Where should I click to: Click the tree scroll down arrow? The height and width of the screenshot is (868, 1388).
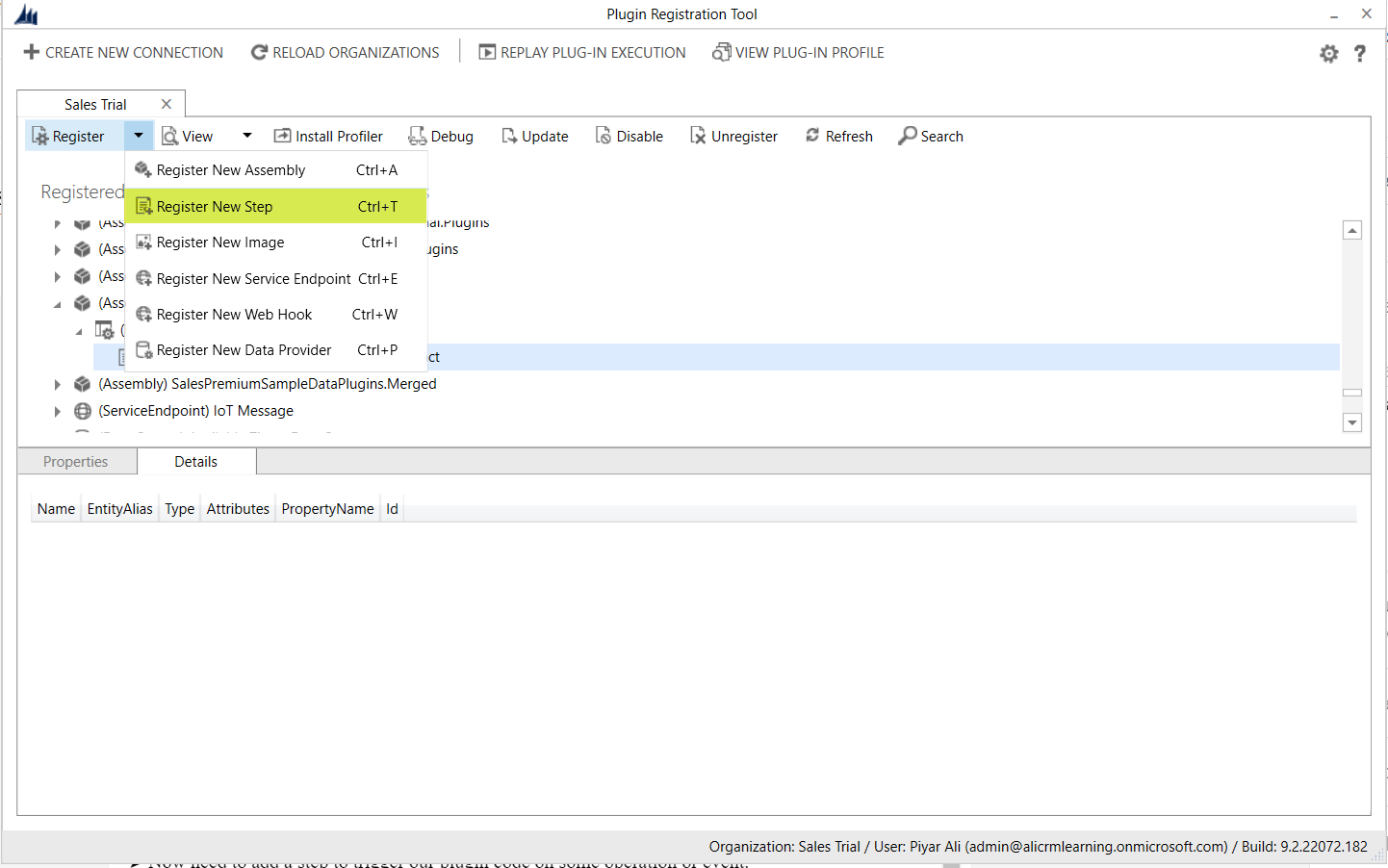pos(1352,422)
